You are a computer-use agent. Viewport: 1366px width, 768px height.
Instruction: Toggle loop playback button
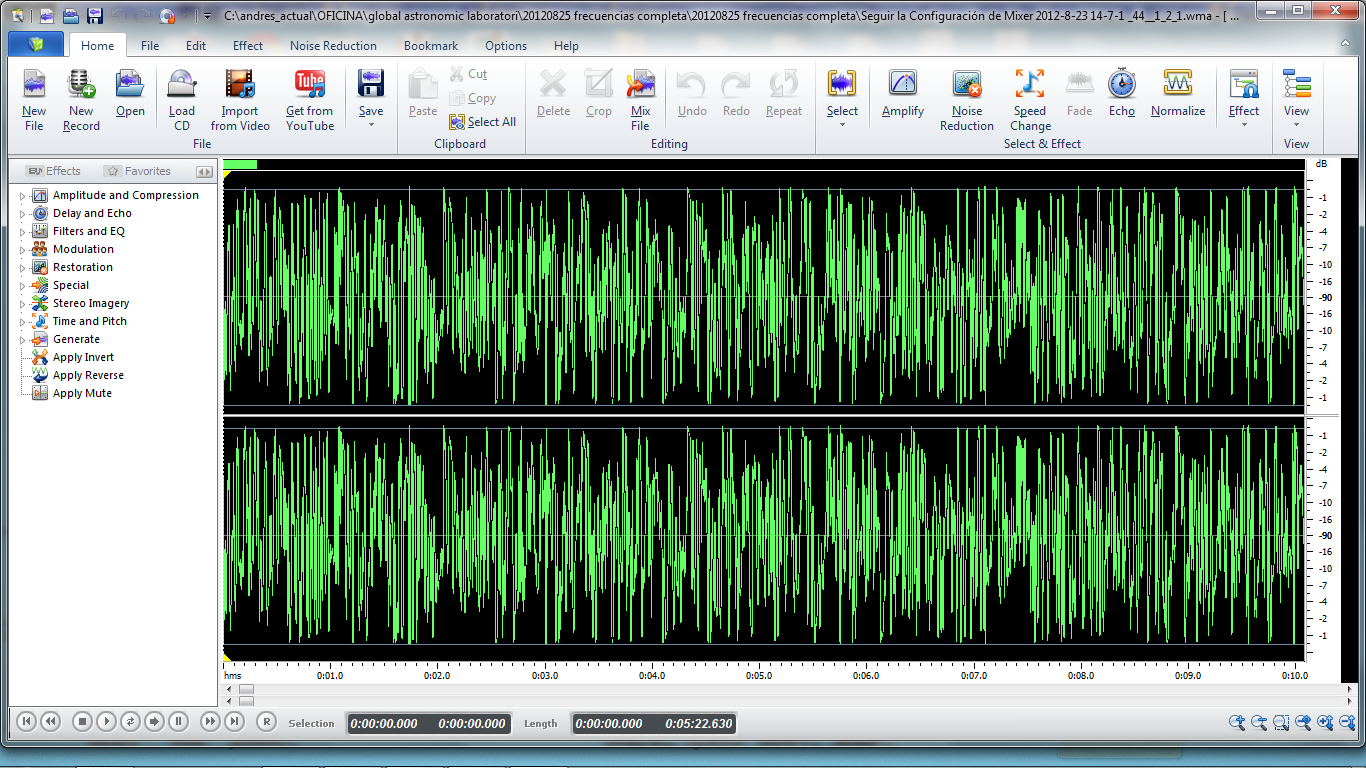[130, 721]
